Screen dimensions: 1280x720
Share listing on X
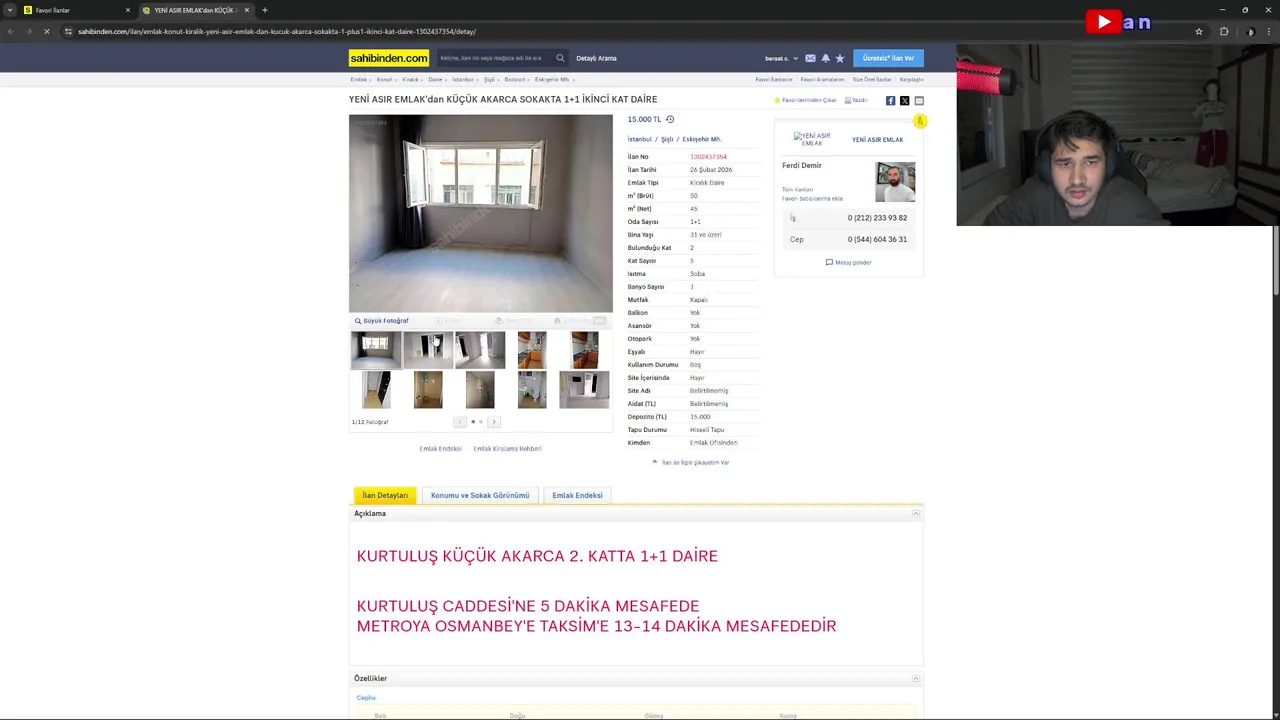904,100
